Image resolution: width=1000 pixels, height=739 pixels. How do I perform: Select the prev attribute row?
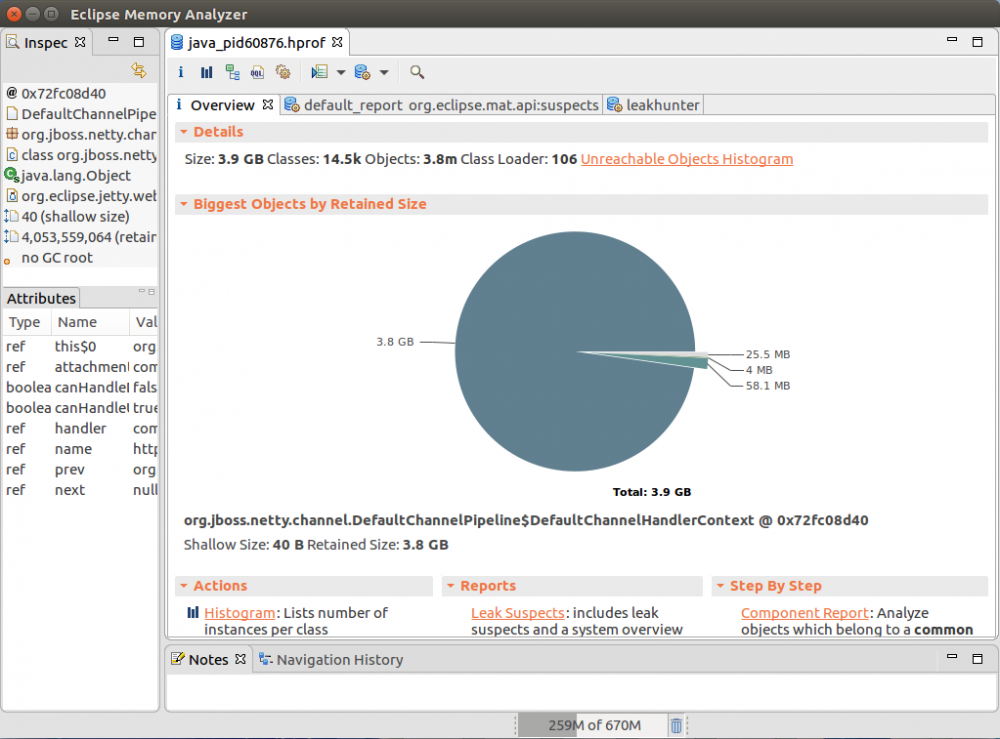click(80, 469)
